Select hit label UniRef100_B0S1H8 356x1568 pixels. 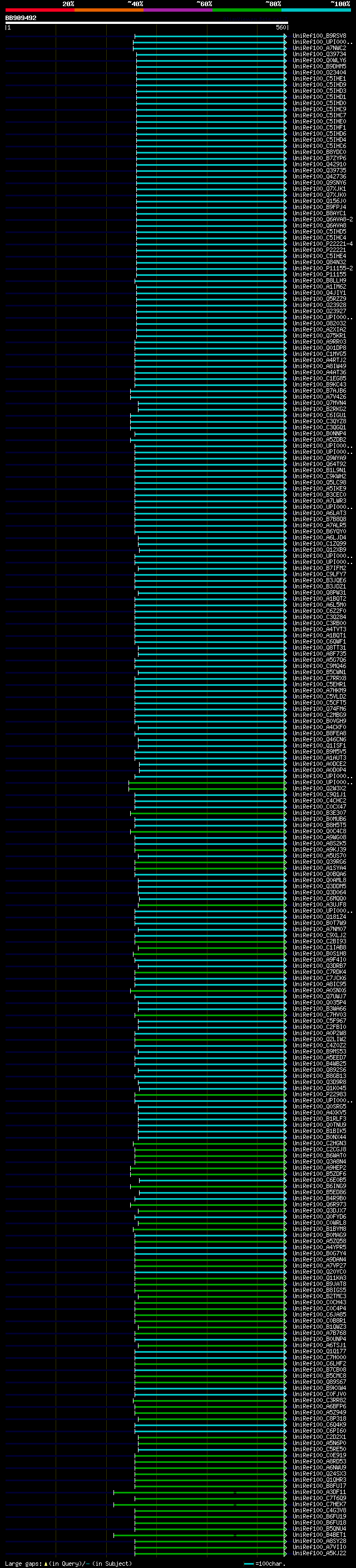[x=319, y=953]
